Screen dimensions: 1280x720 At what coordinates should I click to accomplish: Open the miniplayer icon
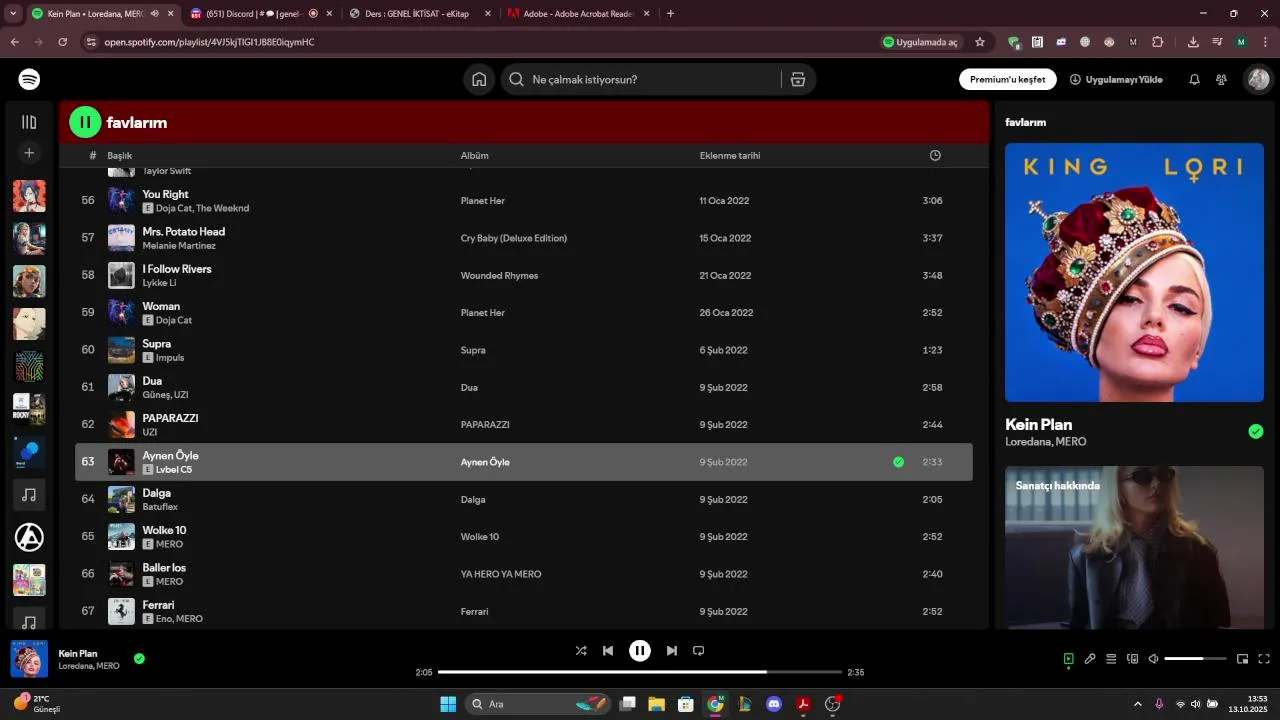tap(1242, 659)
